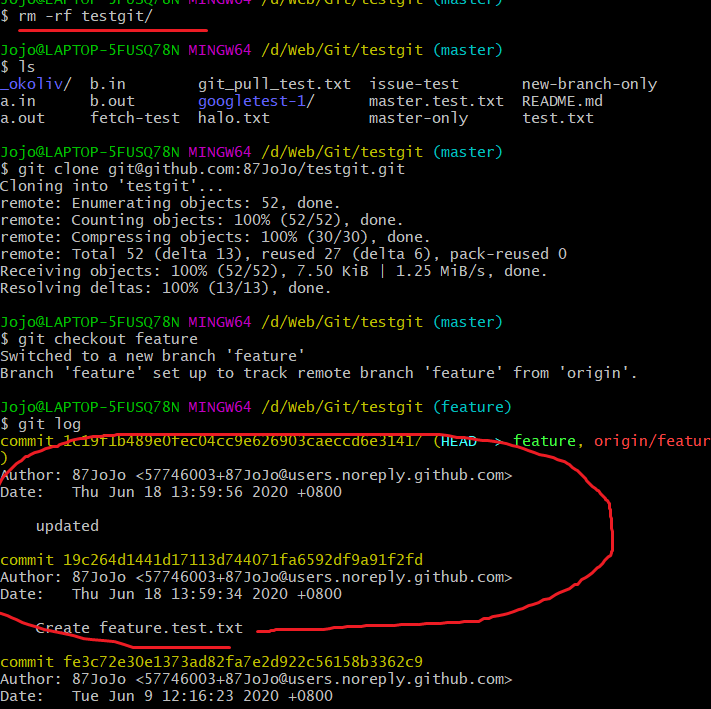Click the 'git checkout feature' command
Image resolution: width=711 pixels, height=709 pixels.
pyautogui.click(x=108, y=339)
